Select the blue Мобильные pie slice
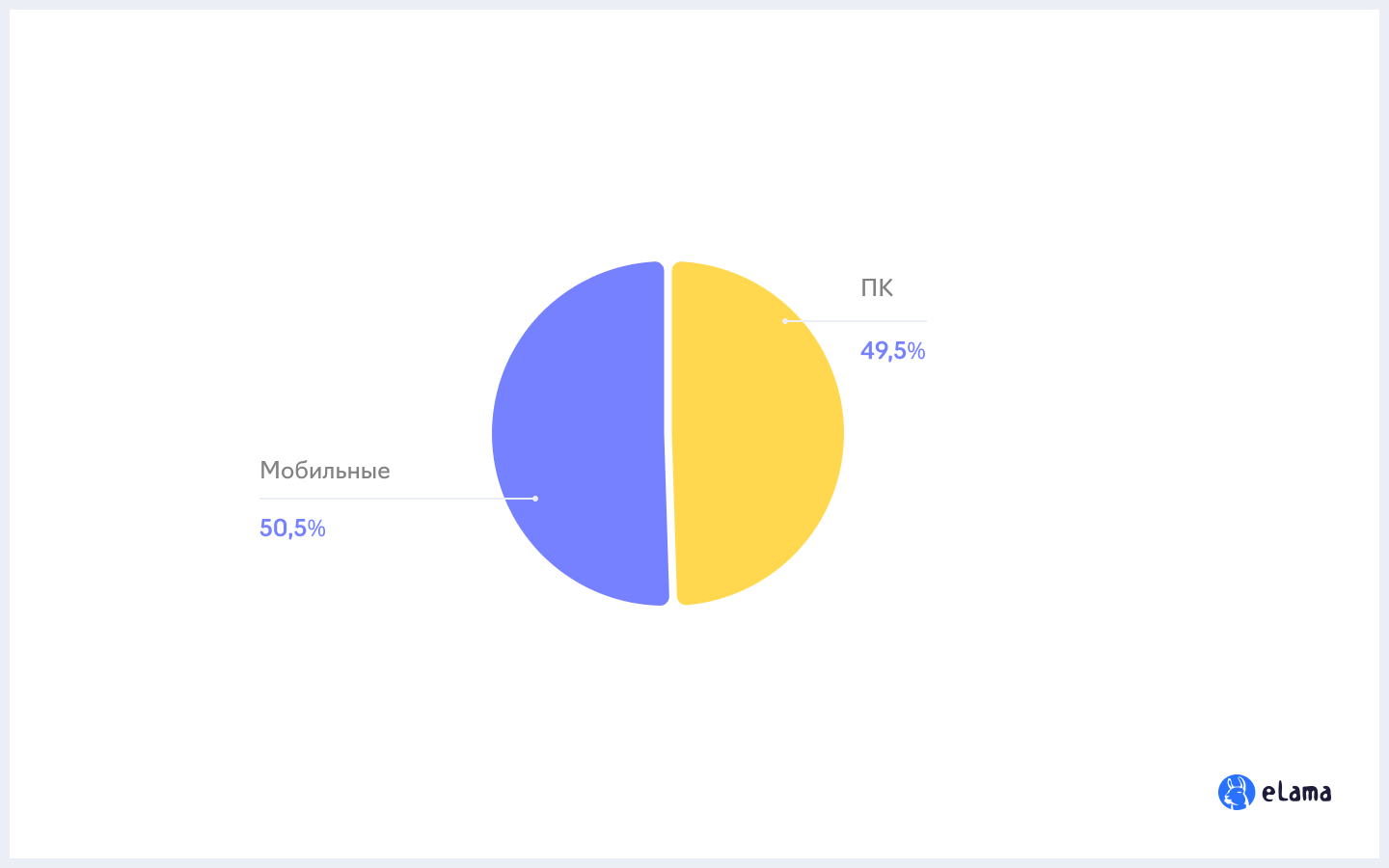Viewport: 1389px width, 868px height. [x=580, y=434]
